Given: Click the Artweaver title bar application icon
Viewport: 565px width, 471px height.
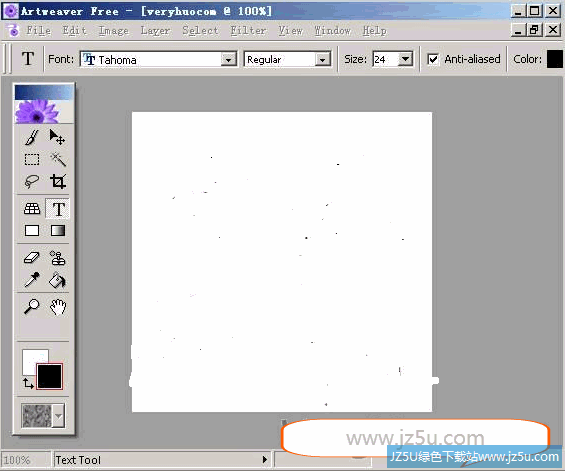Looking at the screenshot, I should point(10,11).
